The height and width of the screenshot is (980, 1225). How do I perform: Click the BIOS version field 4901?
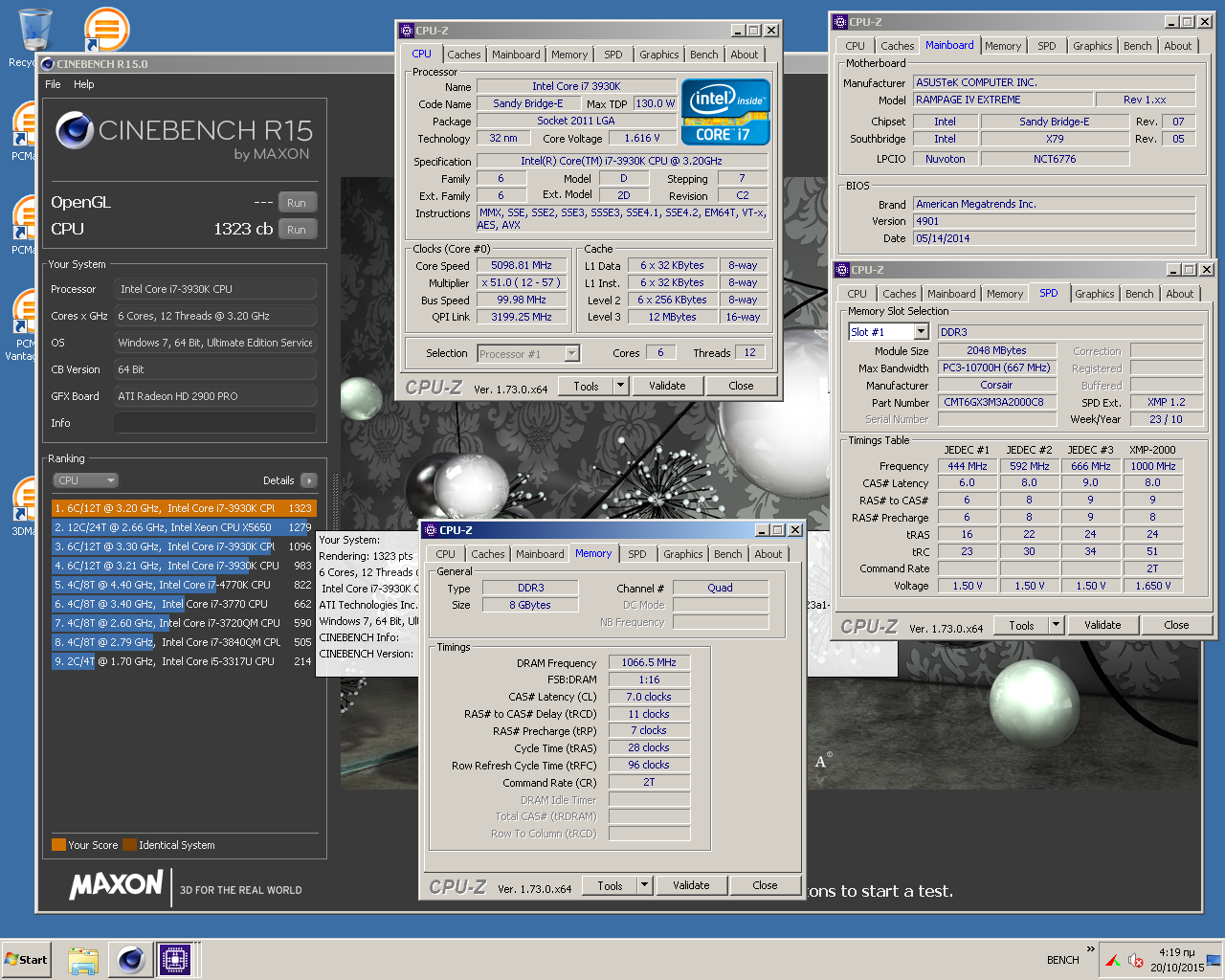(1054, 221)
